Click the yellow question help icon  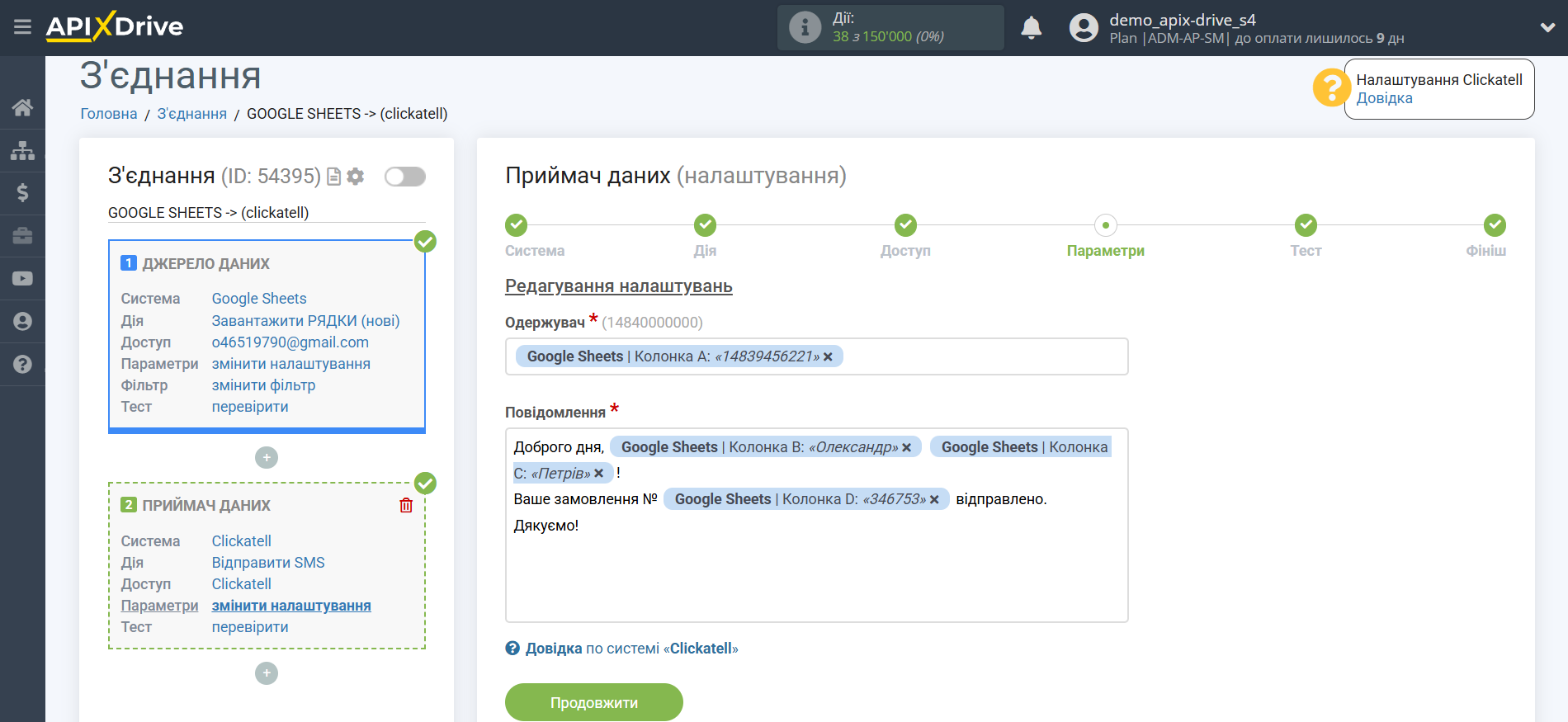tap(1331, 88)
